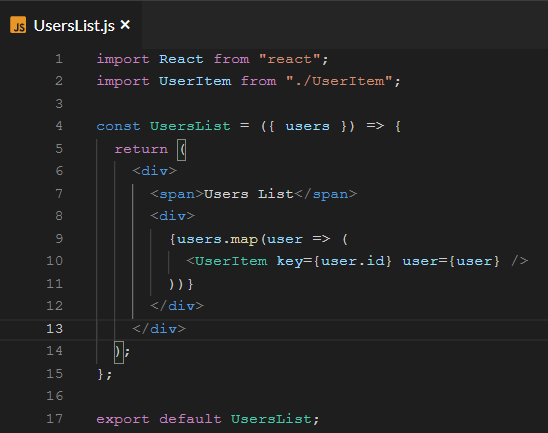Click line number 17 in gutter
This screenshot has height=433, width=548.
[55, 419]
